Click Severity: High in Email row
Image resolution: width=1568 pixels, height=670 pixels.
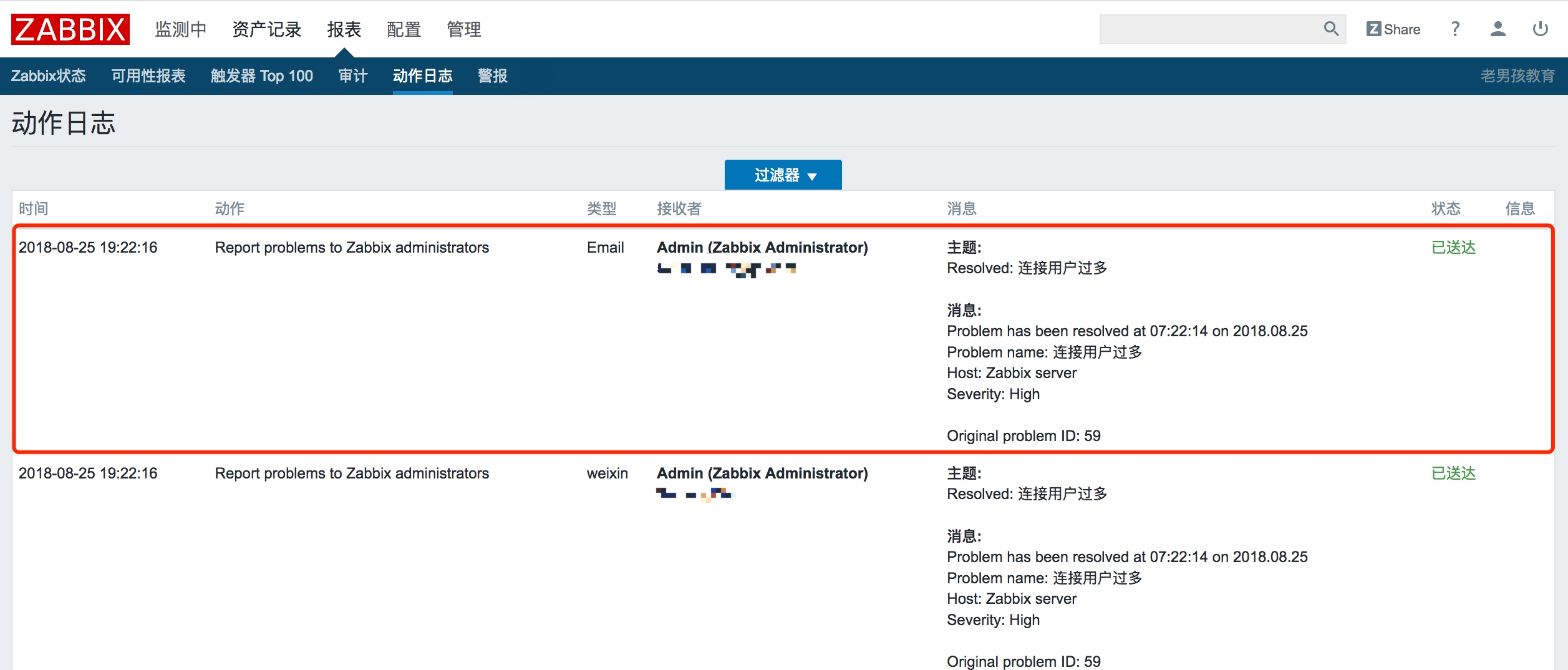click(x=993, y=394)
